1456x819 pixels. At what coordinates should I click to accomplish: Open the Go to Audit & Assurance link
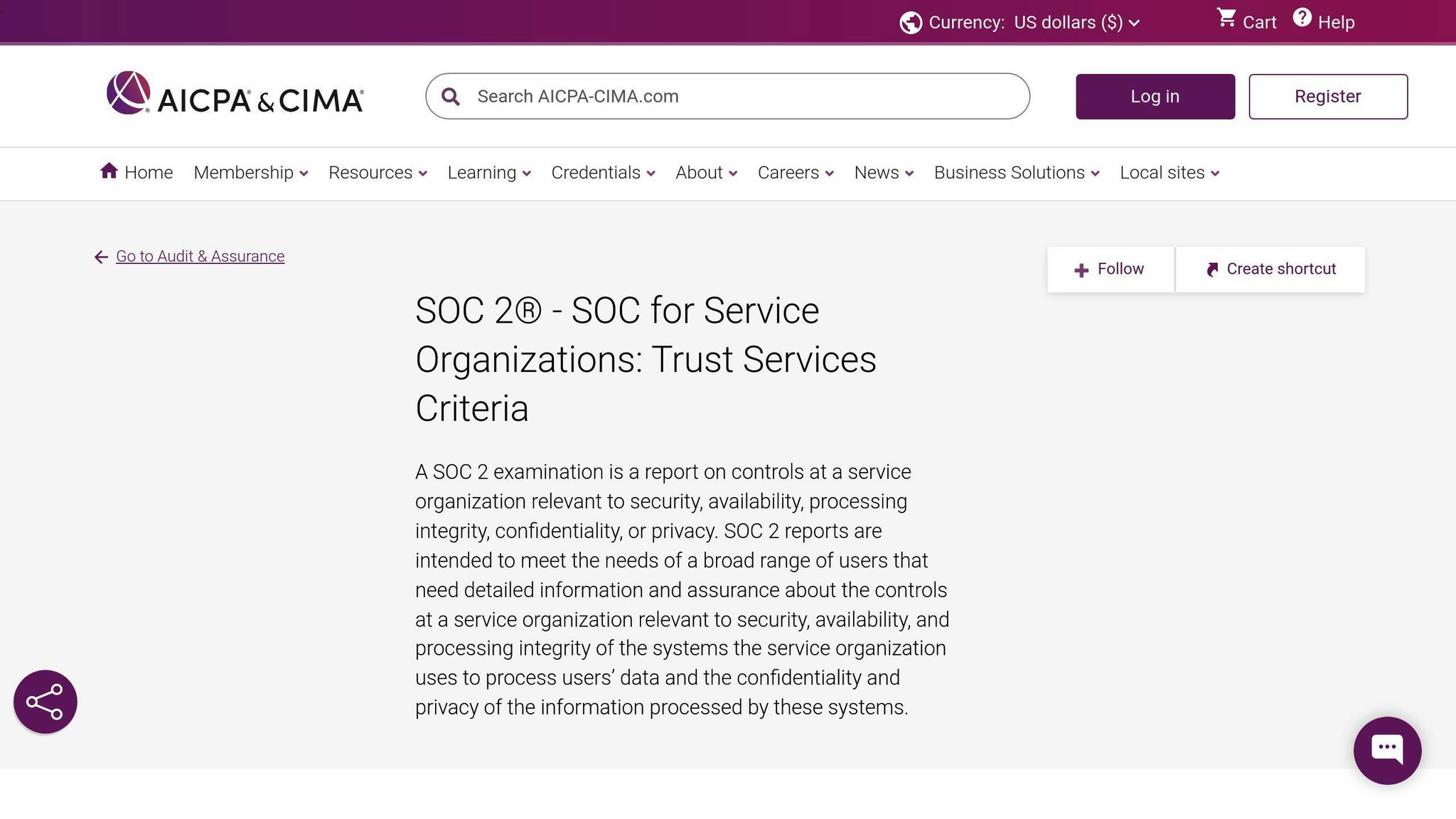200,256
